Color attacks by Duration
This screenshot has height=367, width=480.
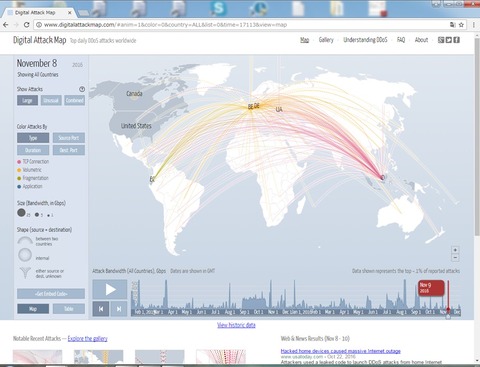(33, 150)
